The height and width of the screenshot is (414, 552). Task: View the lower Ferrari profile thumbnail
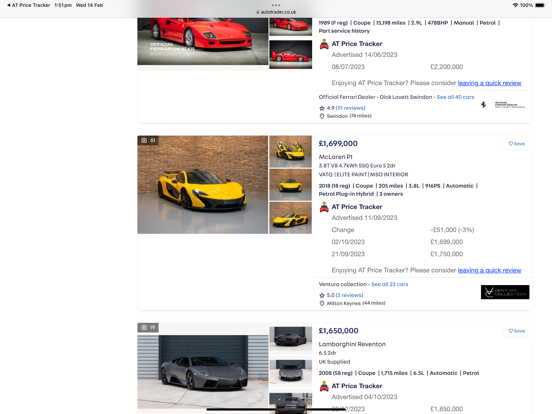[290, 55]
